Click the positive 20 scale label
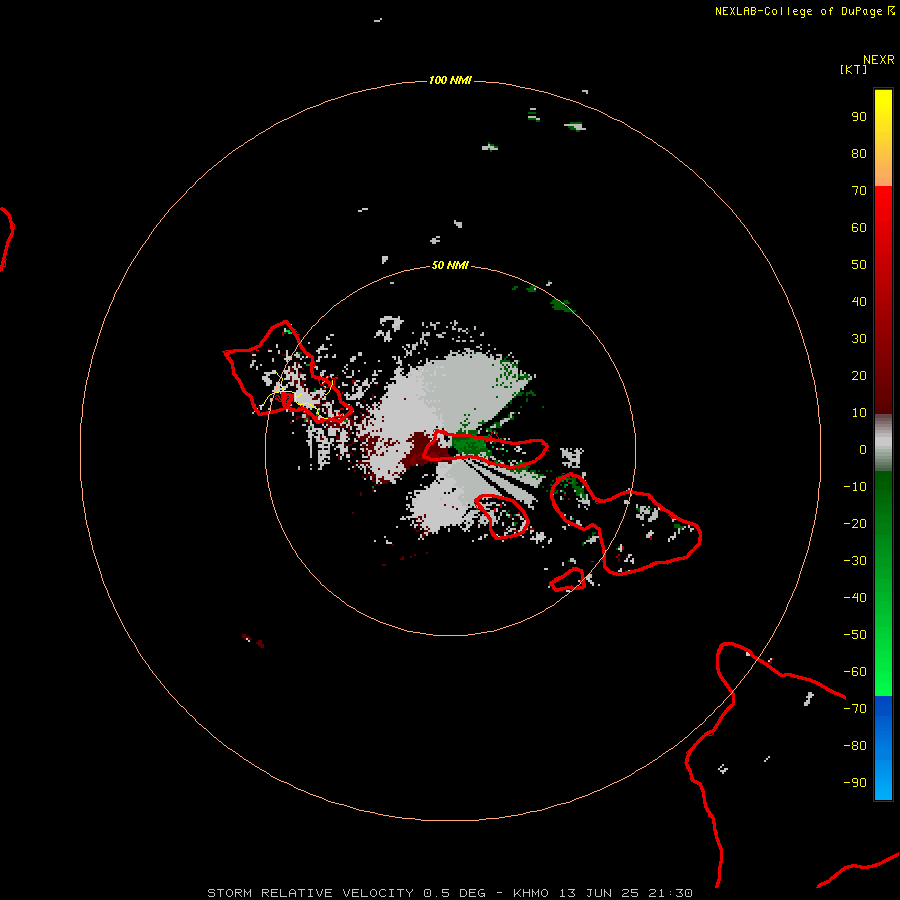 pyautogui.click(x=859, y=375)
